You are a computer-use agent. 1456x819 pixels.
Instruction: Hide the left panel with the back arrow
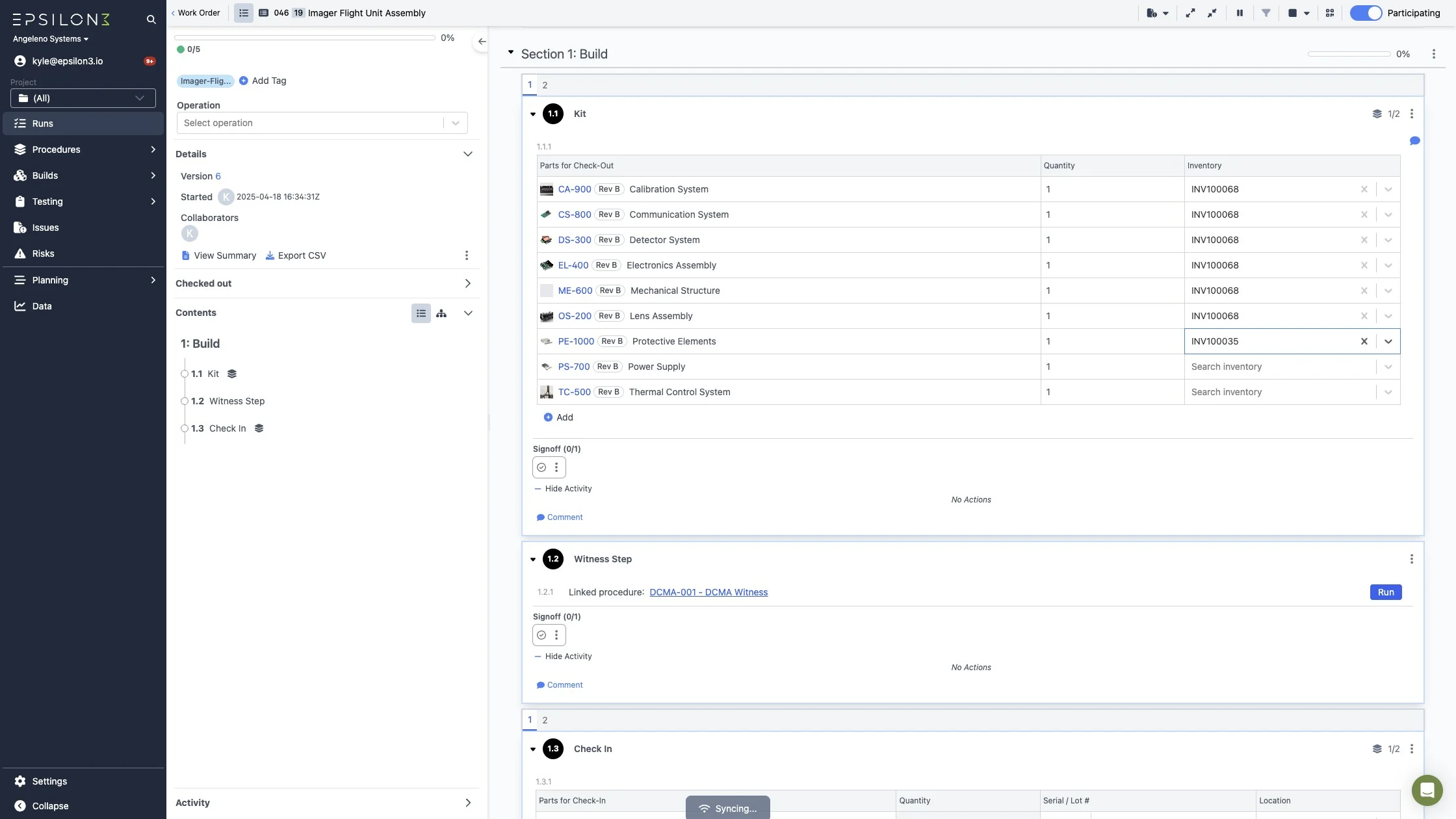coord(481,42)
